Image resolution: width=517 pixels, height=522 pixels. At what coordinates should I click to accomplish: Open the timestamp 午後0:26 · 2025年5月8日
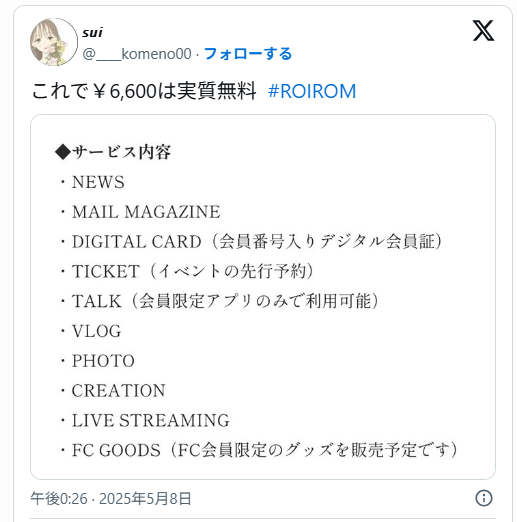coord(111,498)
